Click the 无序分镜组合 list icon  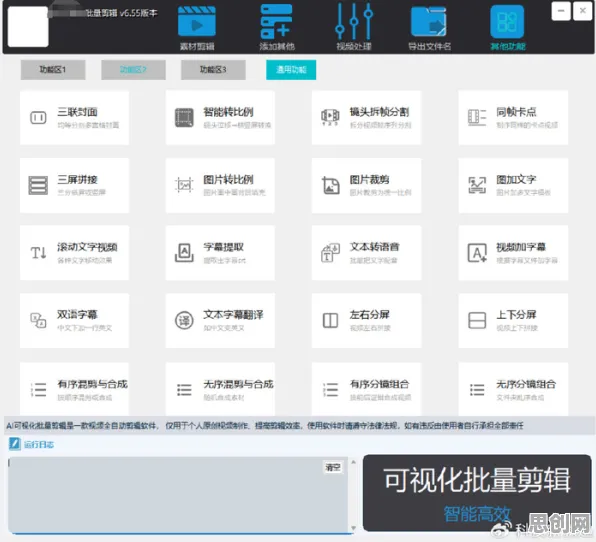coord(477,390)
